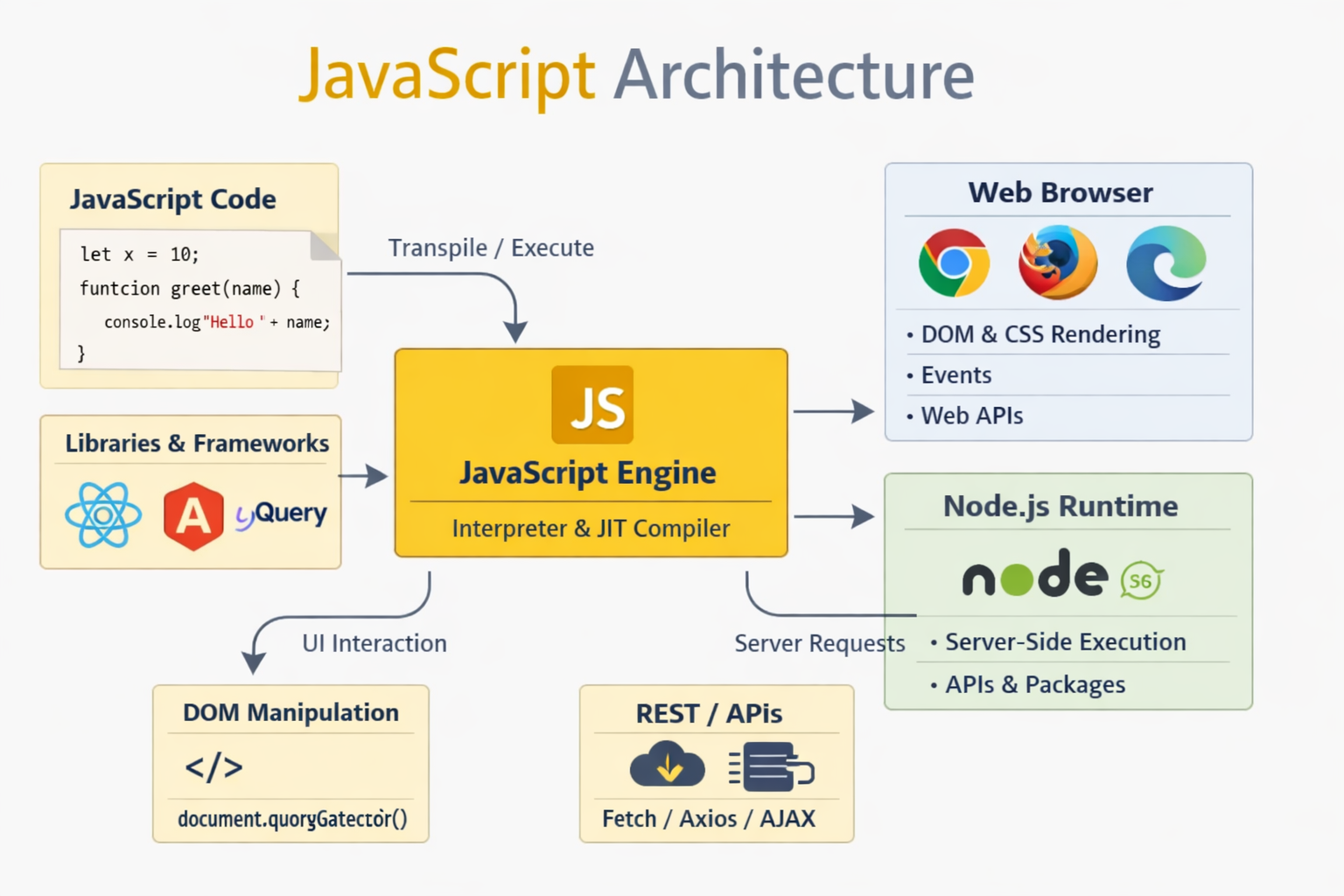The height and width of the screenshot is (896, 1344).
Task: Click the green hexagon S6 badge
Action: click(1141, 580)
